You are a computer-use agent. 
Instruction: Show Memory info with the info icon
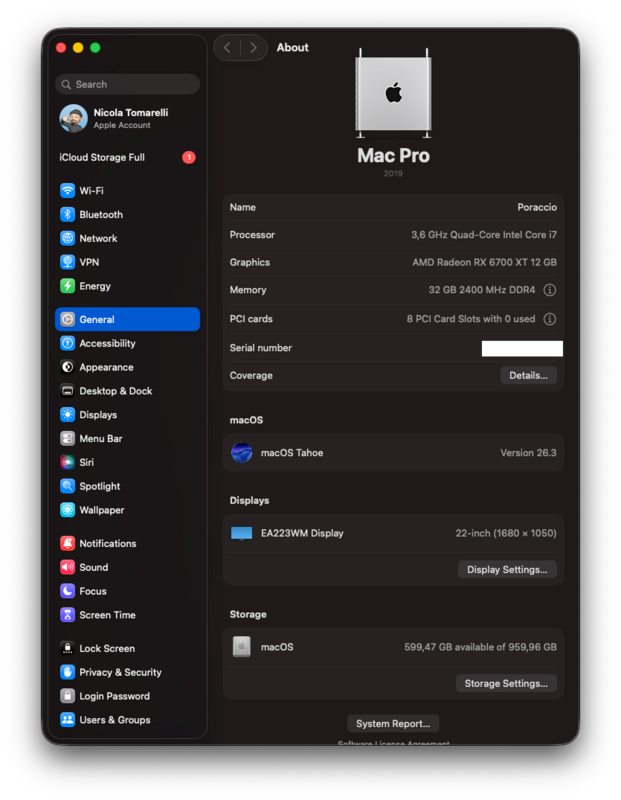tap(550, 290)
